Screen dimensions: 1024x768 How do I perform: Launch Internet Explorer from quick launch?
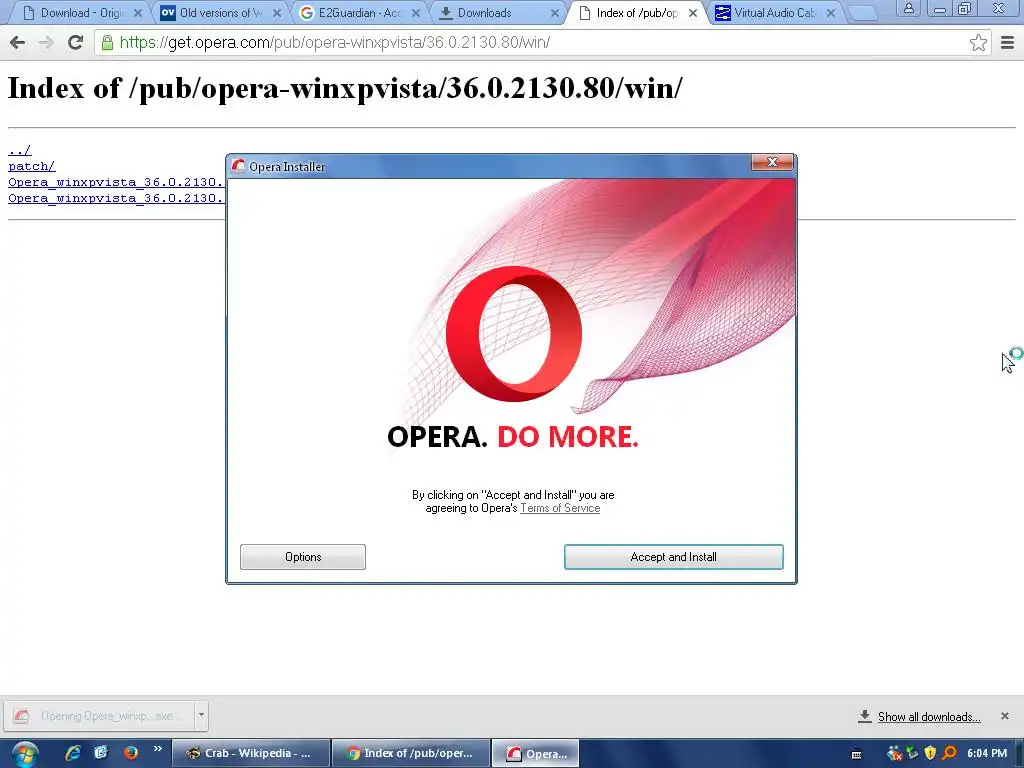72,753
